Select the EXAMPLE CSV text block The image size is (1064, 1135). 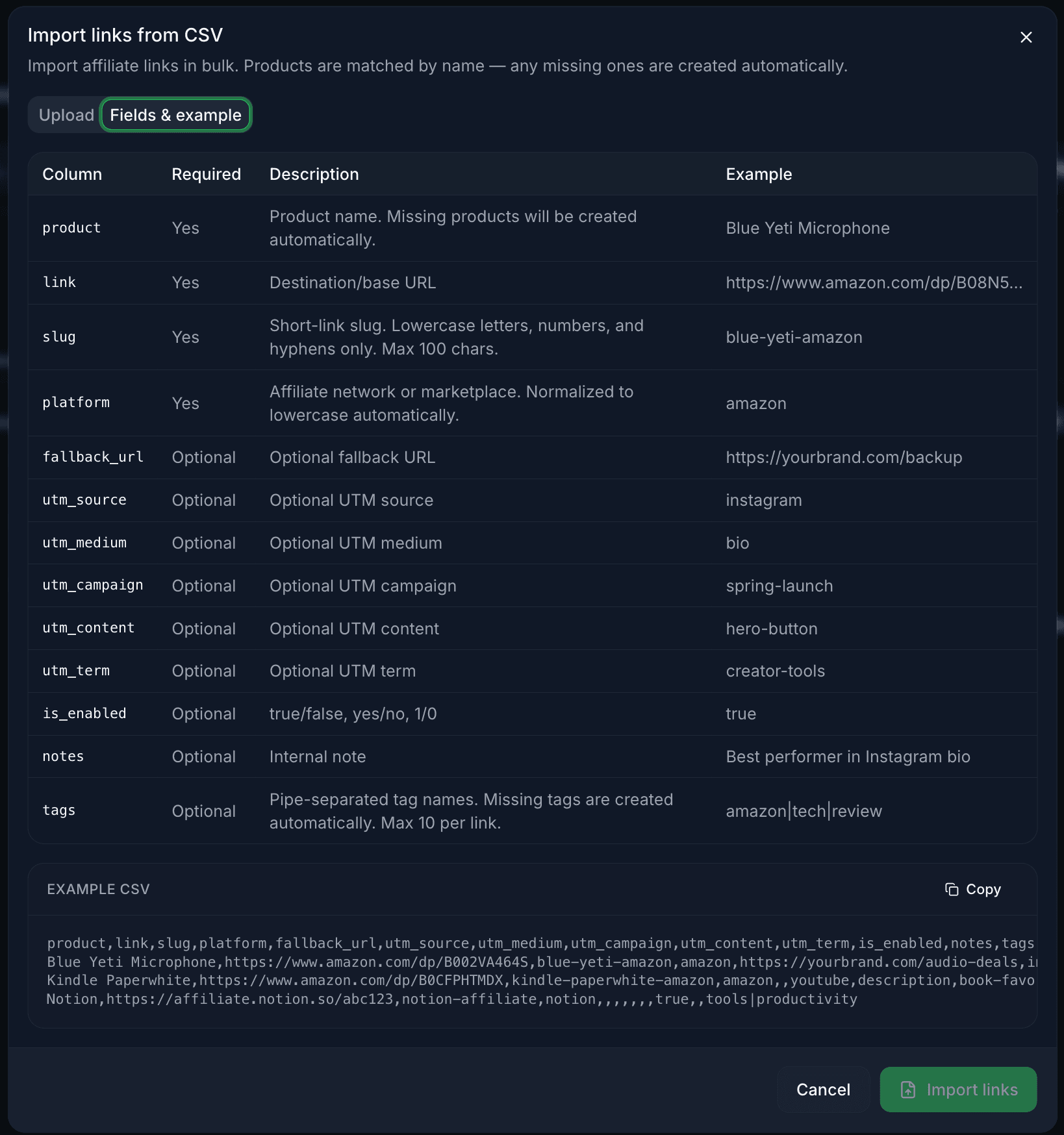pyautogui.click(x=533, y=971)
